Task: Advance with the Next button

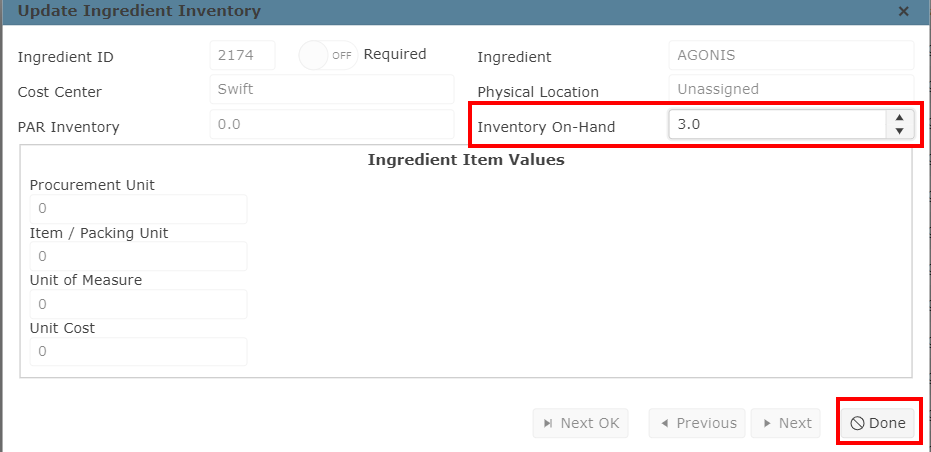Action: (x=785, y=423)
